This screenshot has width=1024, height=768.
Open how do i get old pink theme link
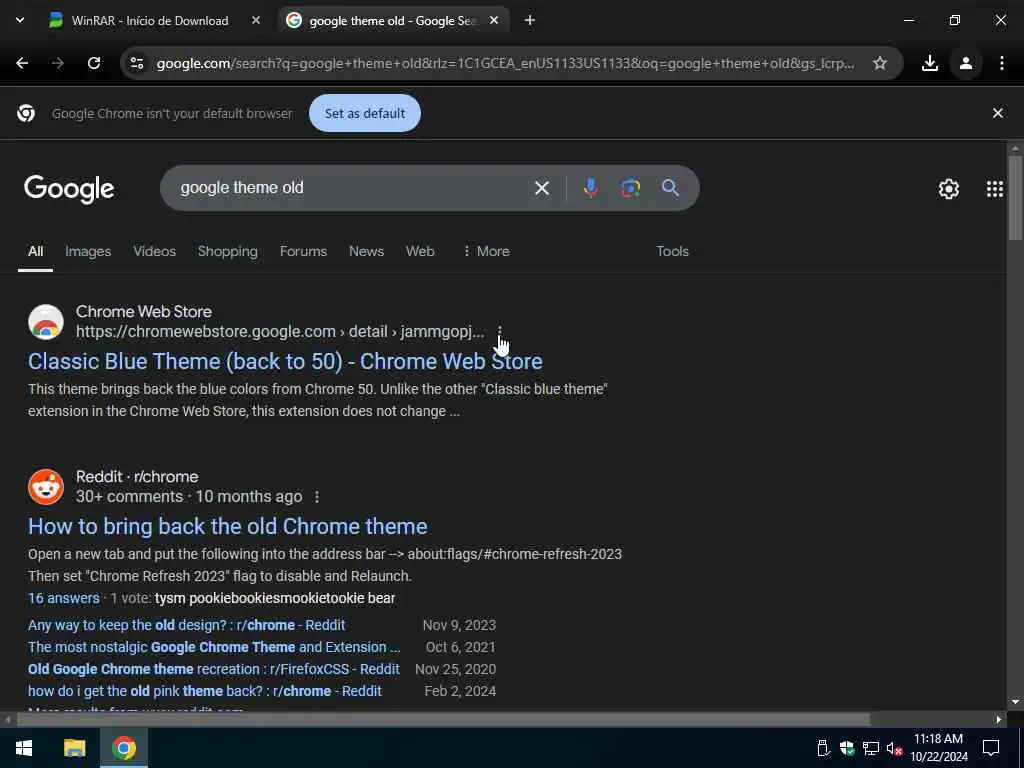tap(205, 691)
